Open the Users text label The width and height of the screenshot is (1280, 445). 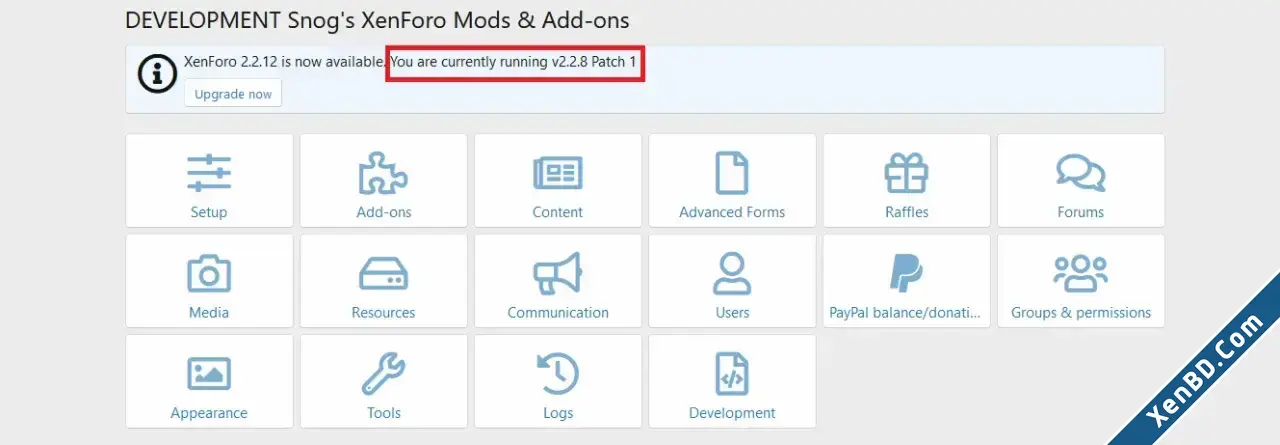tap(732, 312)
